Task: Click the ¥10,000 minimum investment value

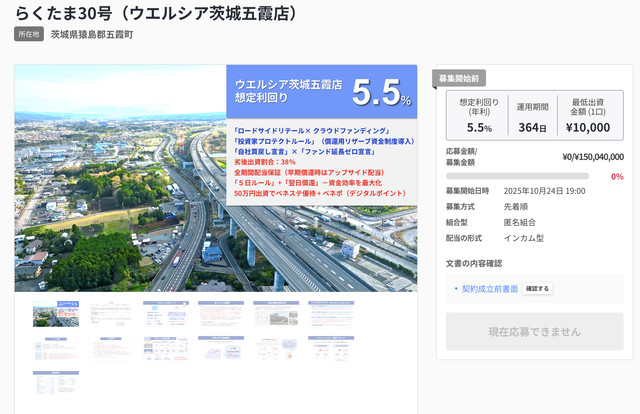Action: point(588,128)
